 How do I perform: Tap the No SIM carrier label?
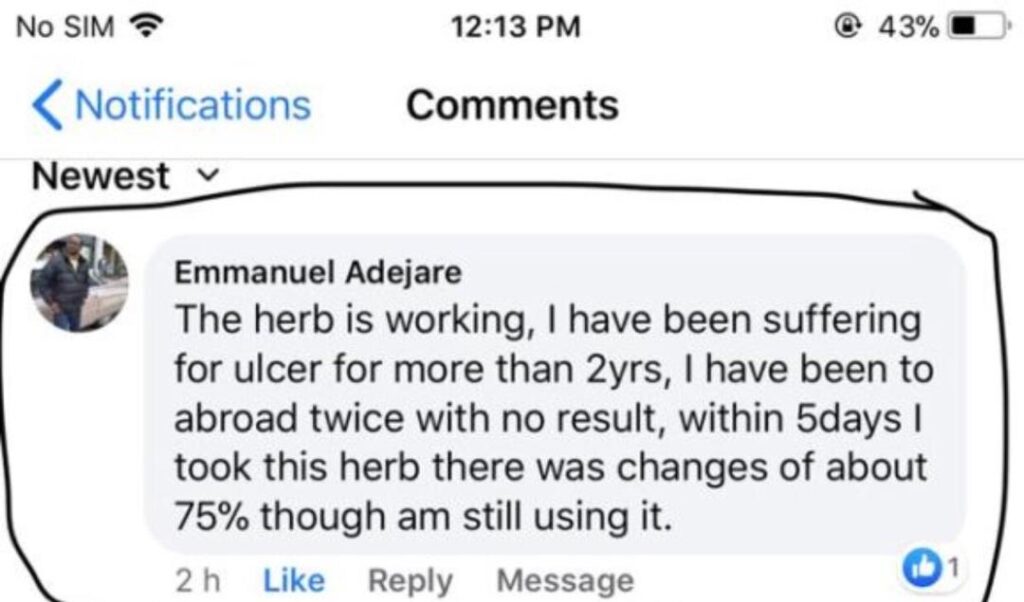tap(66, 26)
